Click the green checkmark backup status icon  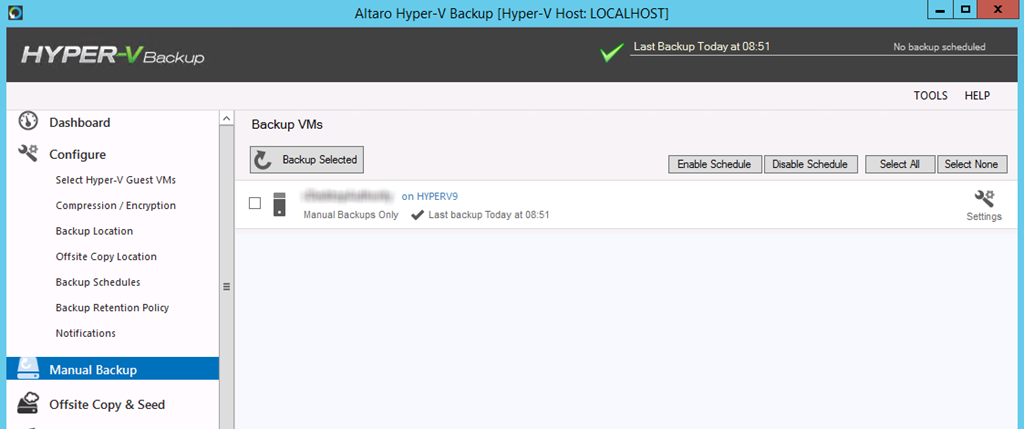point(612,52)
